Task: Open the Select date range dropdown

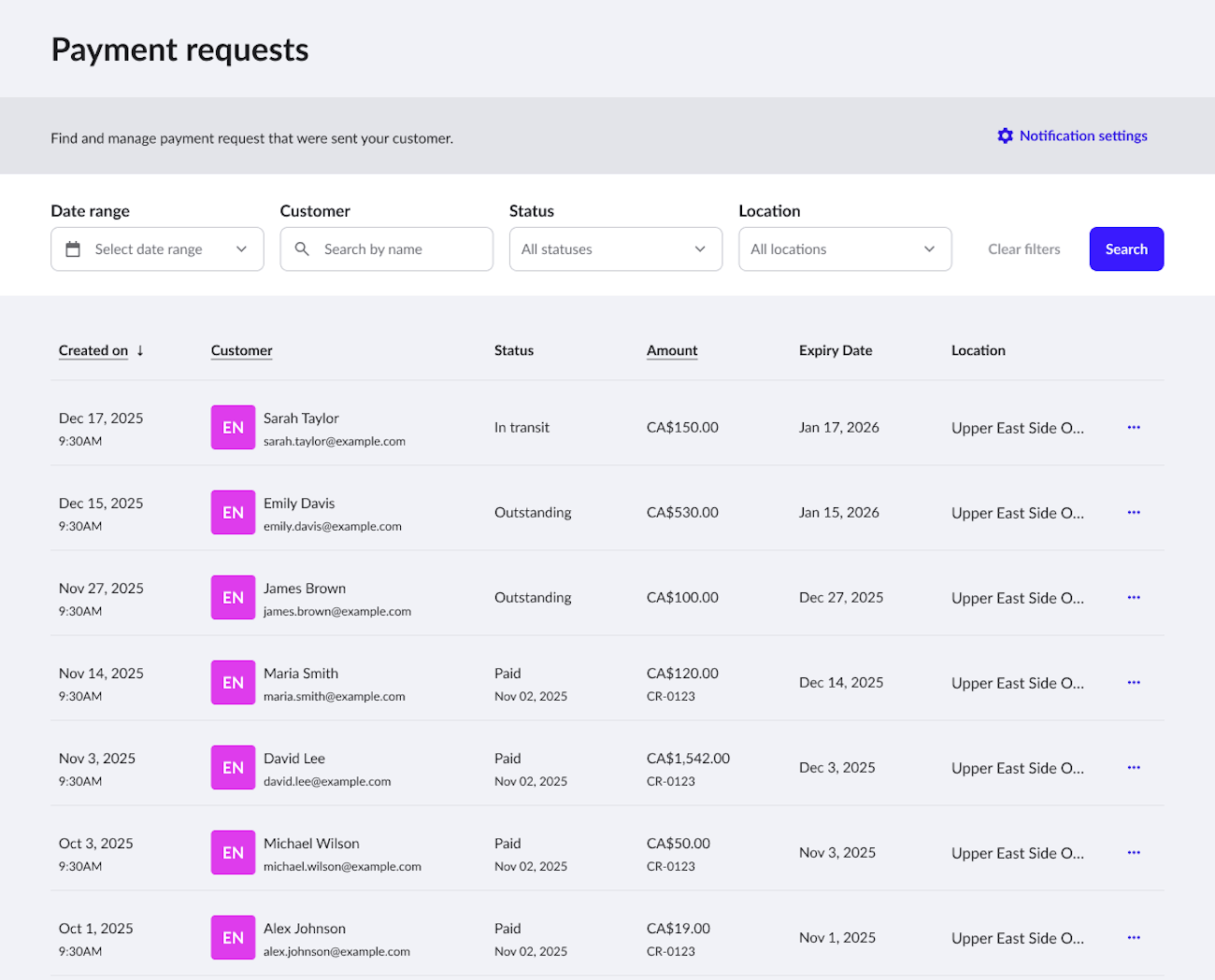Action: pyautogui.click(x=157, y=249)
